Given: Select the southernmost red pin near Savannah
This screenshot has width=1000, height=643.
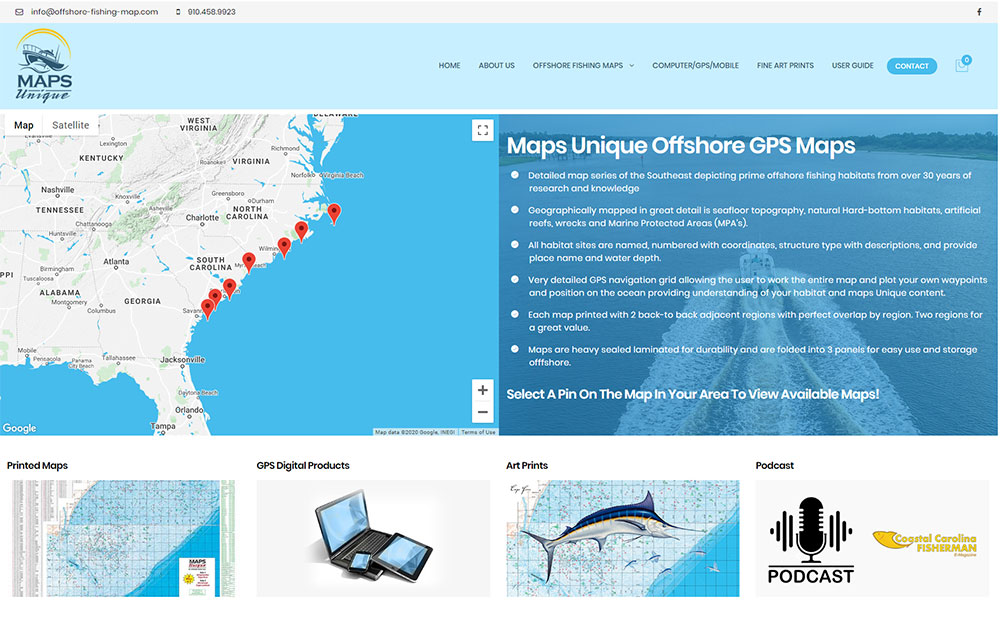Looking at the screenshot, I should [207, 309].
